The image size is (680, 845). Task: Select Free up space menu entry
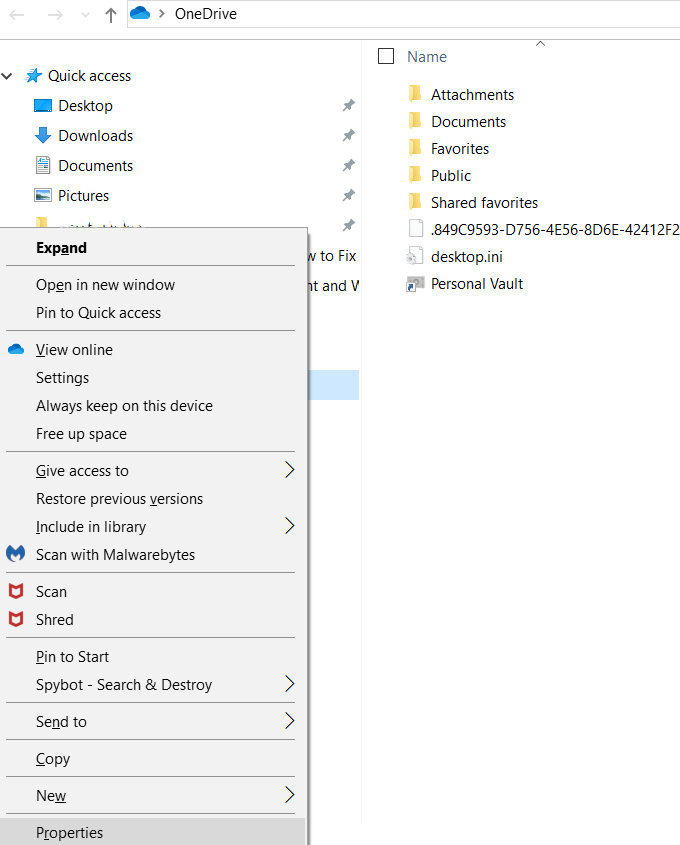(81, 434)
